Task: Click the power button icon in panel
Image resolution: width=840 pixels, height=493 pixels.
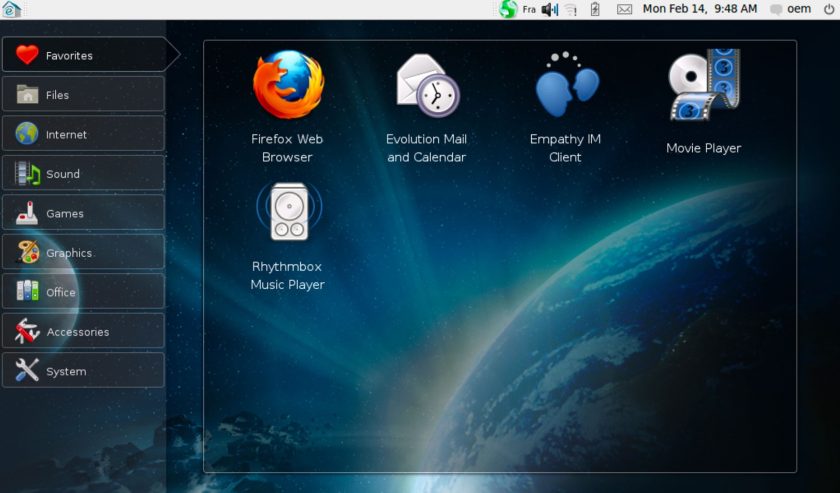Action: pyautogui.click(x=829, y=9)
